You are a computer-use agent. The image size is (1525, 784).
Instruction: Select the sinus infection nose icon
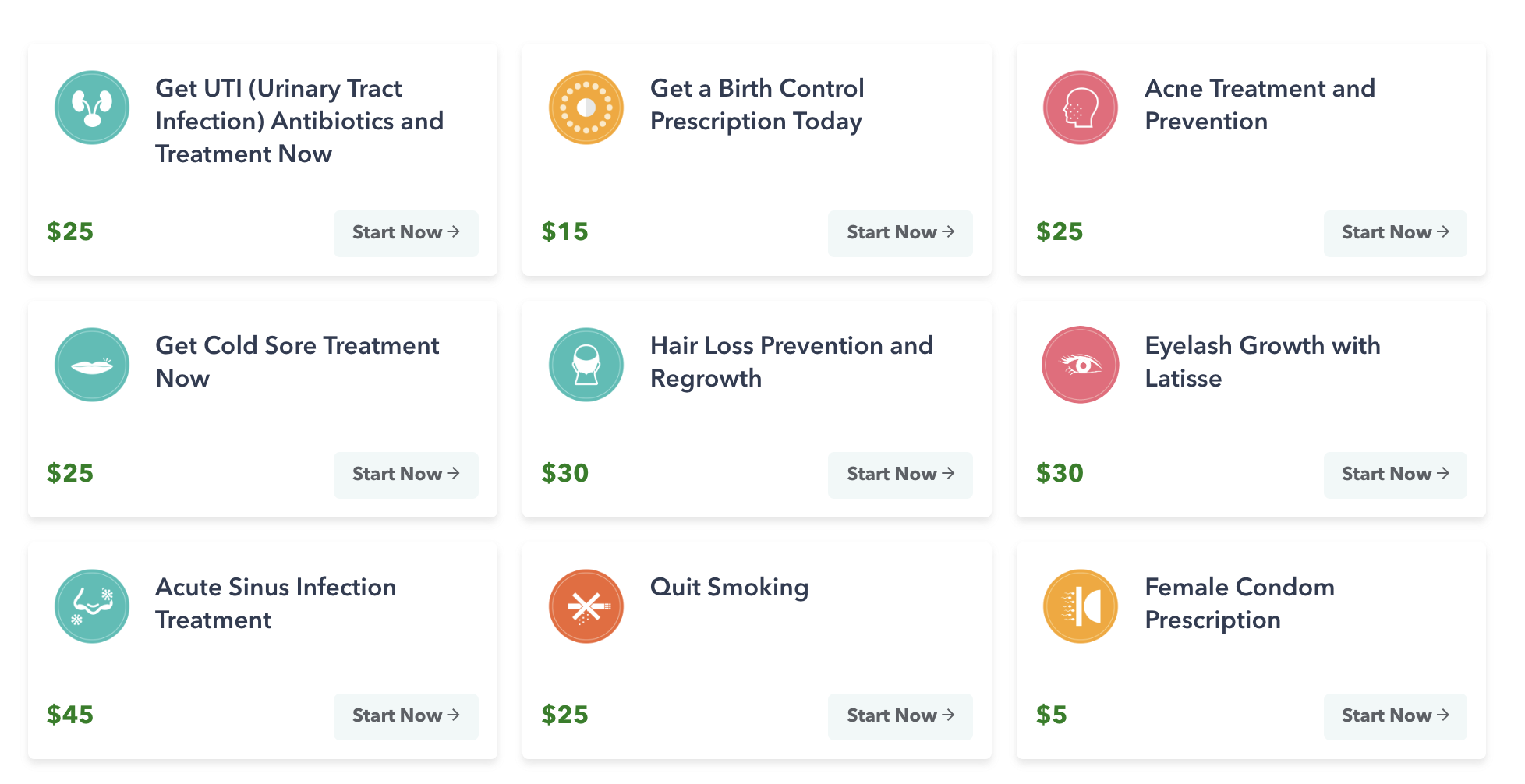(x=92, y=606)
